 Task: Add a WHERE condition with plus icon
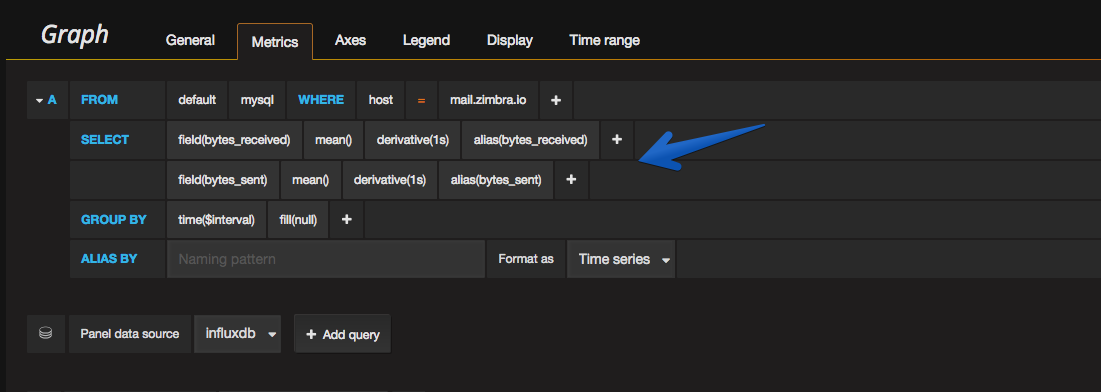(555, 100)
